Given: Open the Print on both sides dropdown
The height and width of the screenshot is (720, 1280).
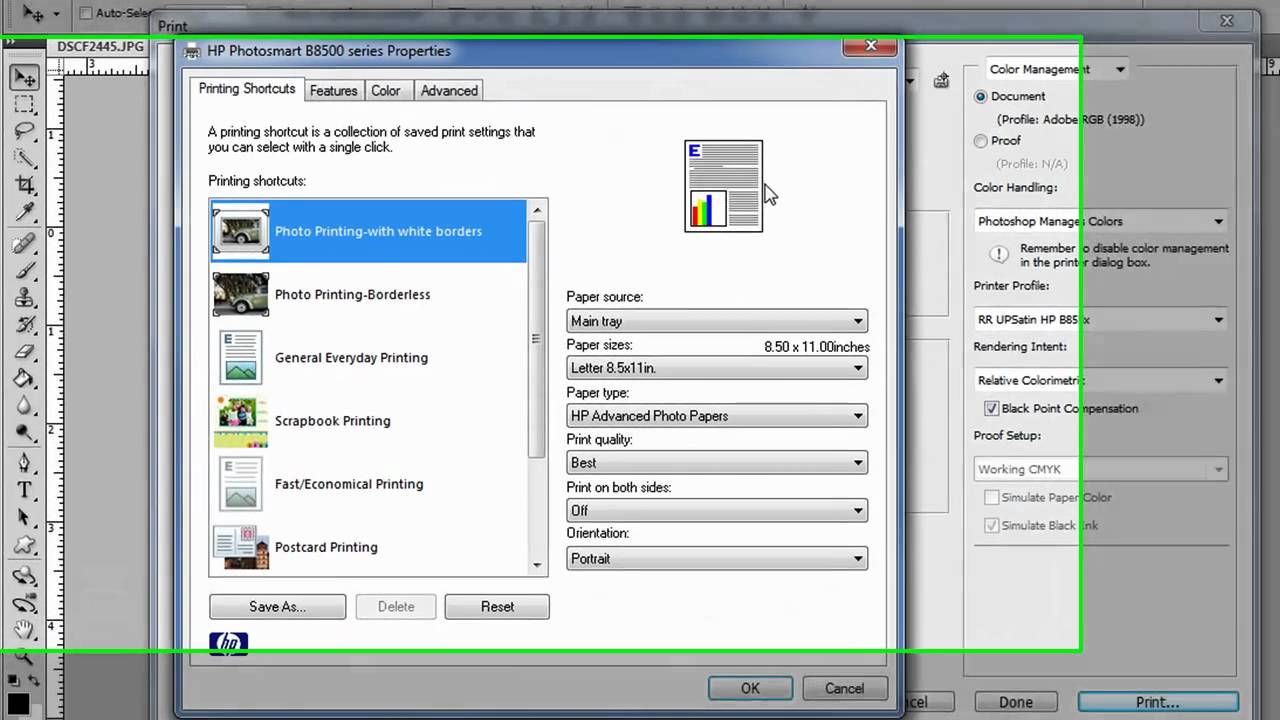Looking at the screenshot, I should click(x=717, y=510).
